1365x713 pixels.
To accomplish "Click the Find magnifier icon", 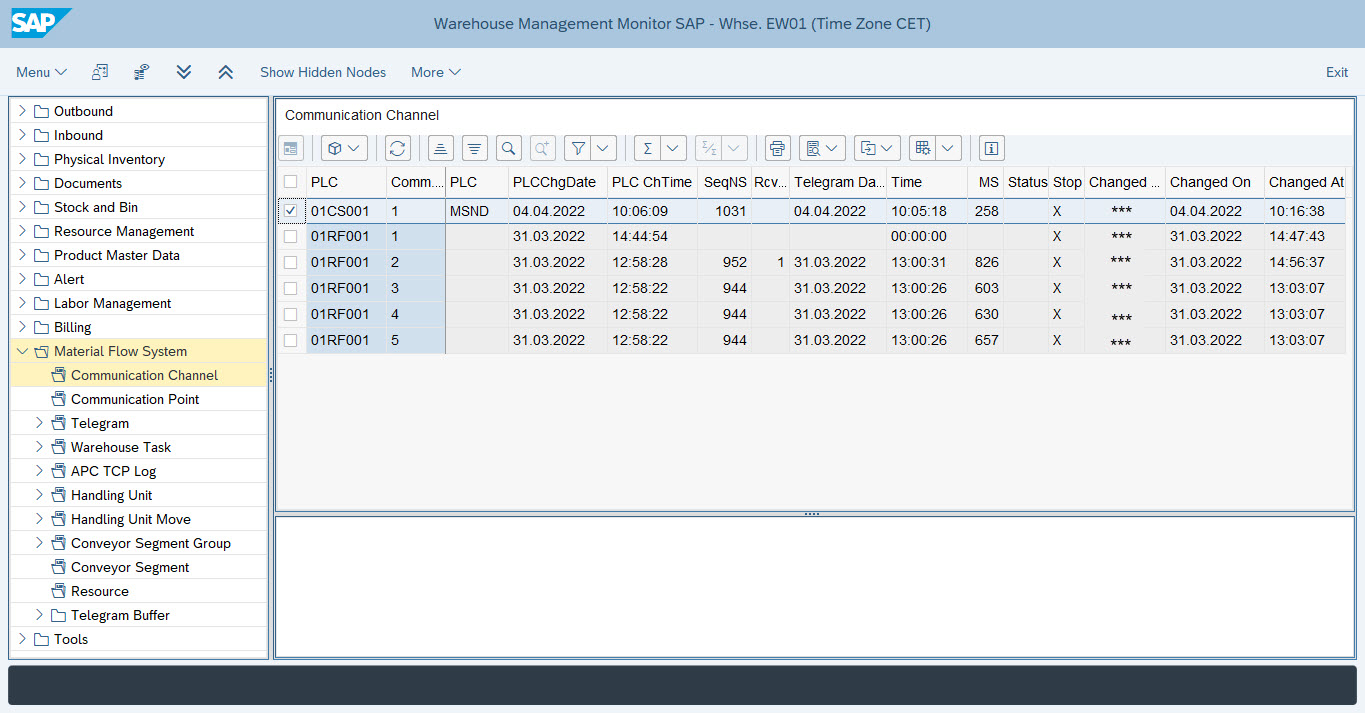I will (x=509, y=148).
